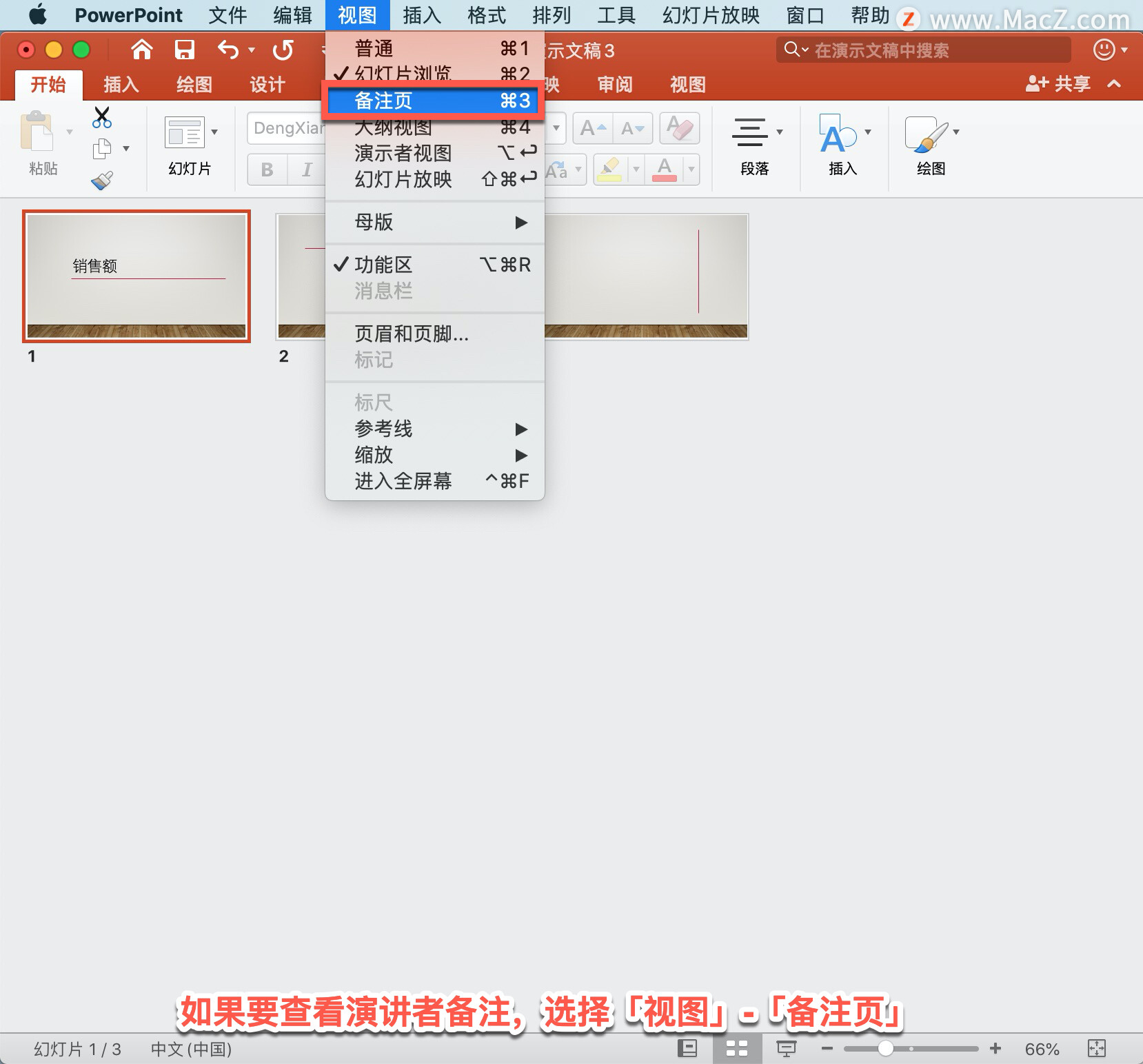Click the zoom out minus icon
This screenshot has height=1064, width=1143.
pos(827,1049)
